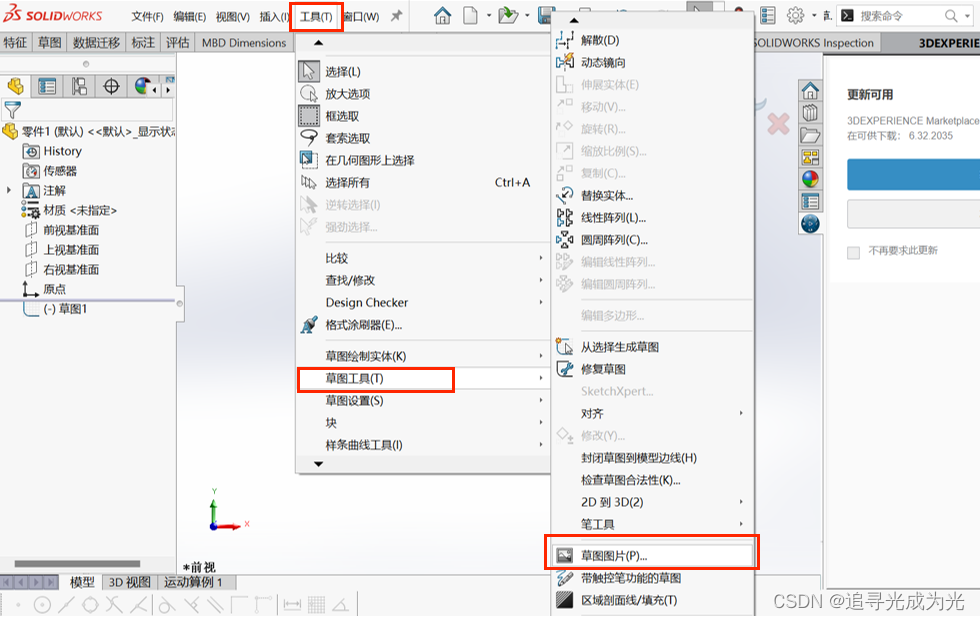Screen dimensions: 980x620
Task: Toggle the 不再要求此更新 checkbox
Action: click(853, 252)
